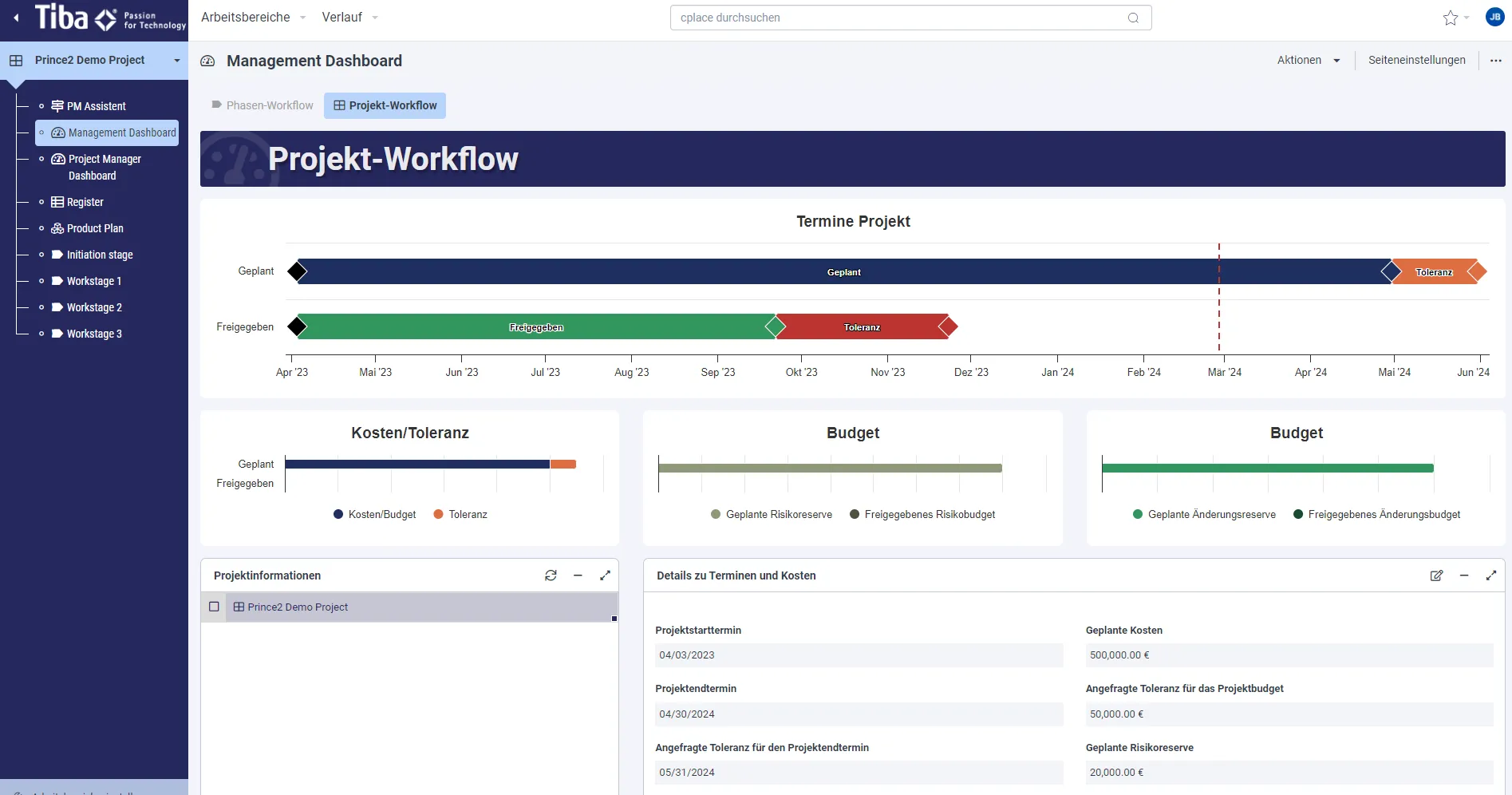The width and height of the screenshot is (1512, 795).
Task: Add page to favorites via star icon
Action: pos(1450,18)
